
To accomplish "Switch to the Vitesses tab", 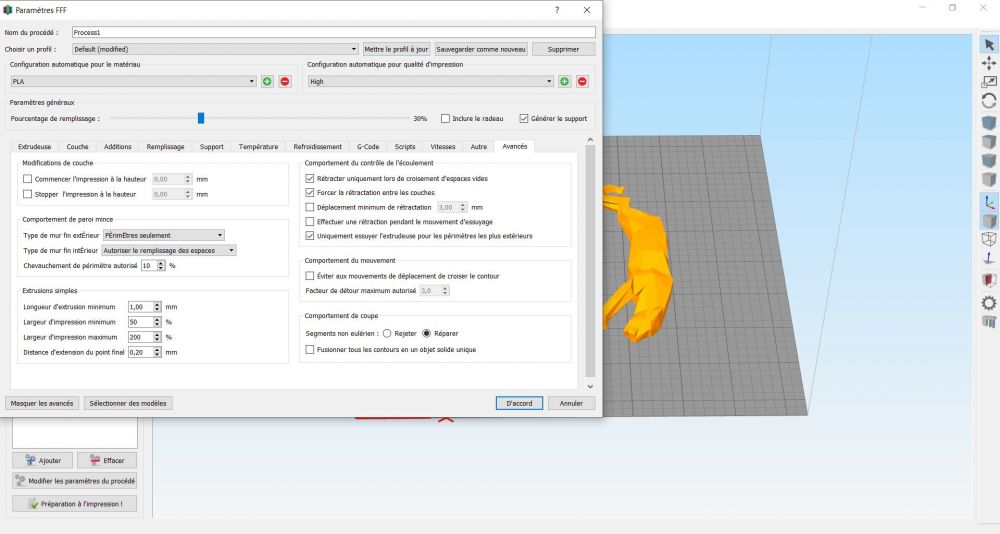I will coord(443,147).
